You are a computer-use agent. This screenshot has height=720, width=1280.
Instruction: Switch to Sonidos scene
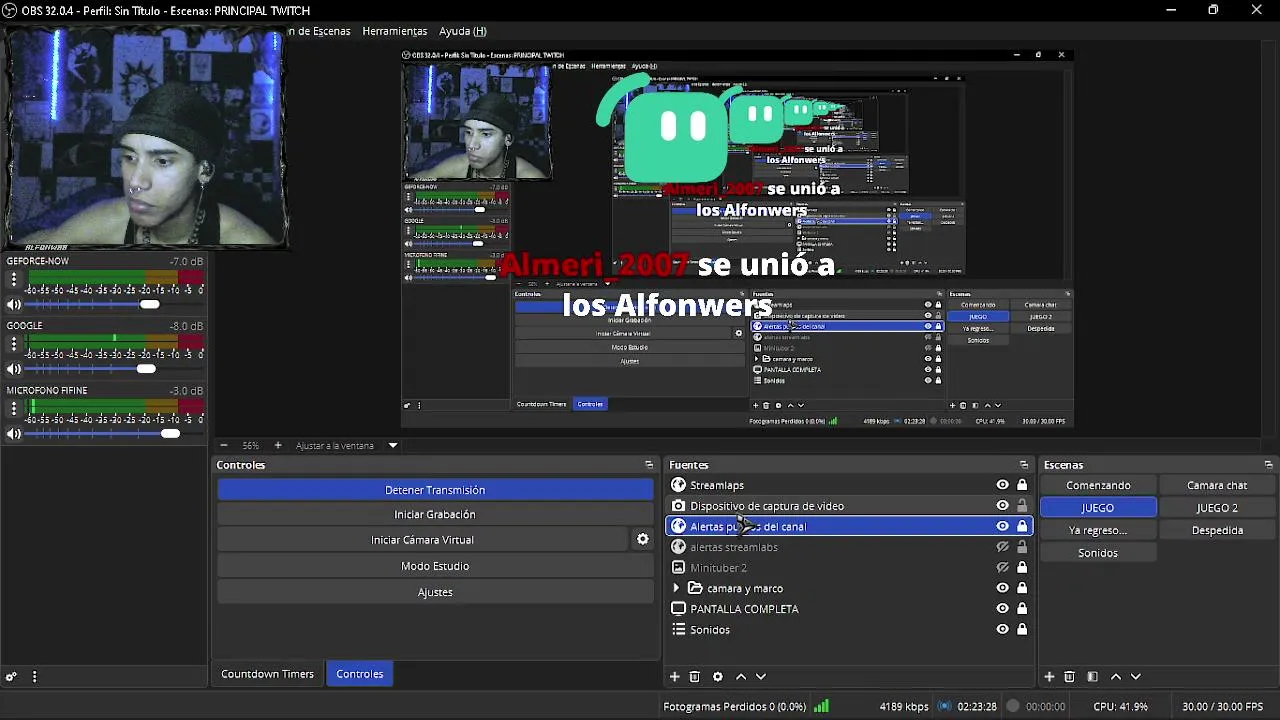point(1098,553)
